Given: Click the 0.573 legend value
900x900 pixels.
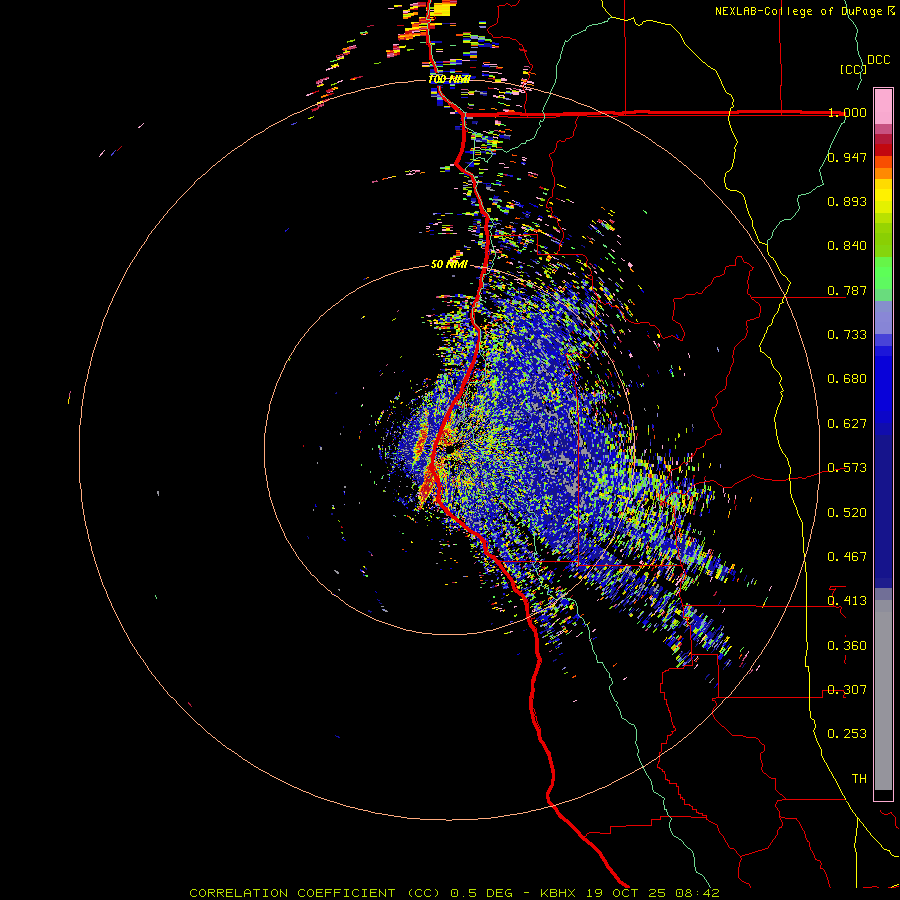Looking at the screenshot, I should point(847,468).
